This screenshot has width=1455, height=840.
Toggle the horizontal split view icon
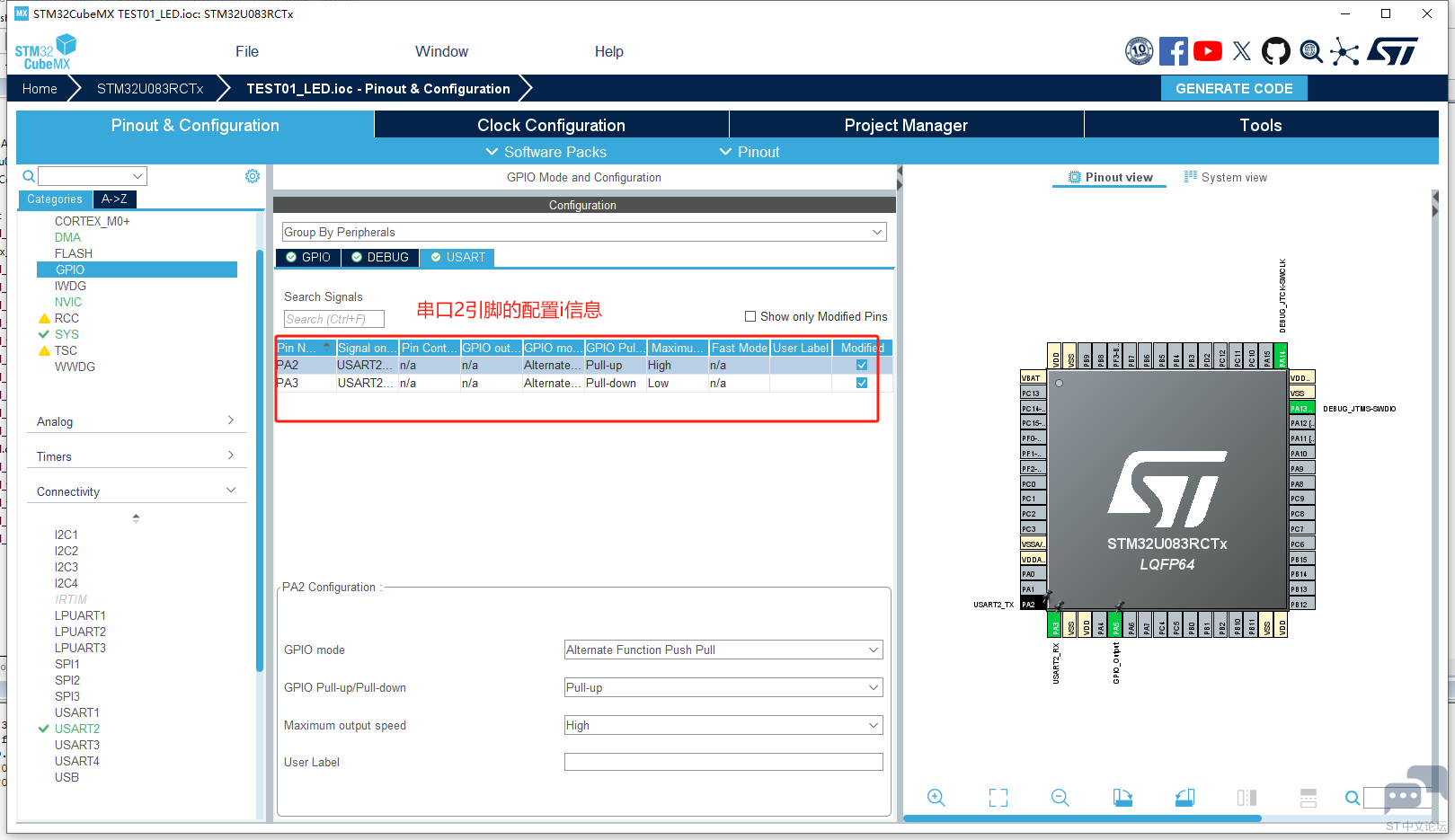click(1309, 798)
